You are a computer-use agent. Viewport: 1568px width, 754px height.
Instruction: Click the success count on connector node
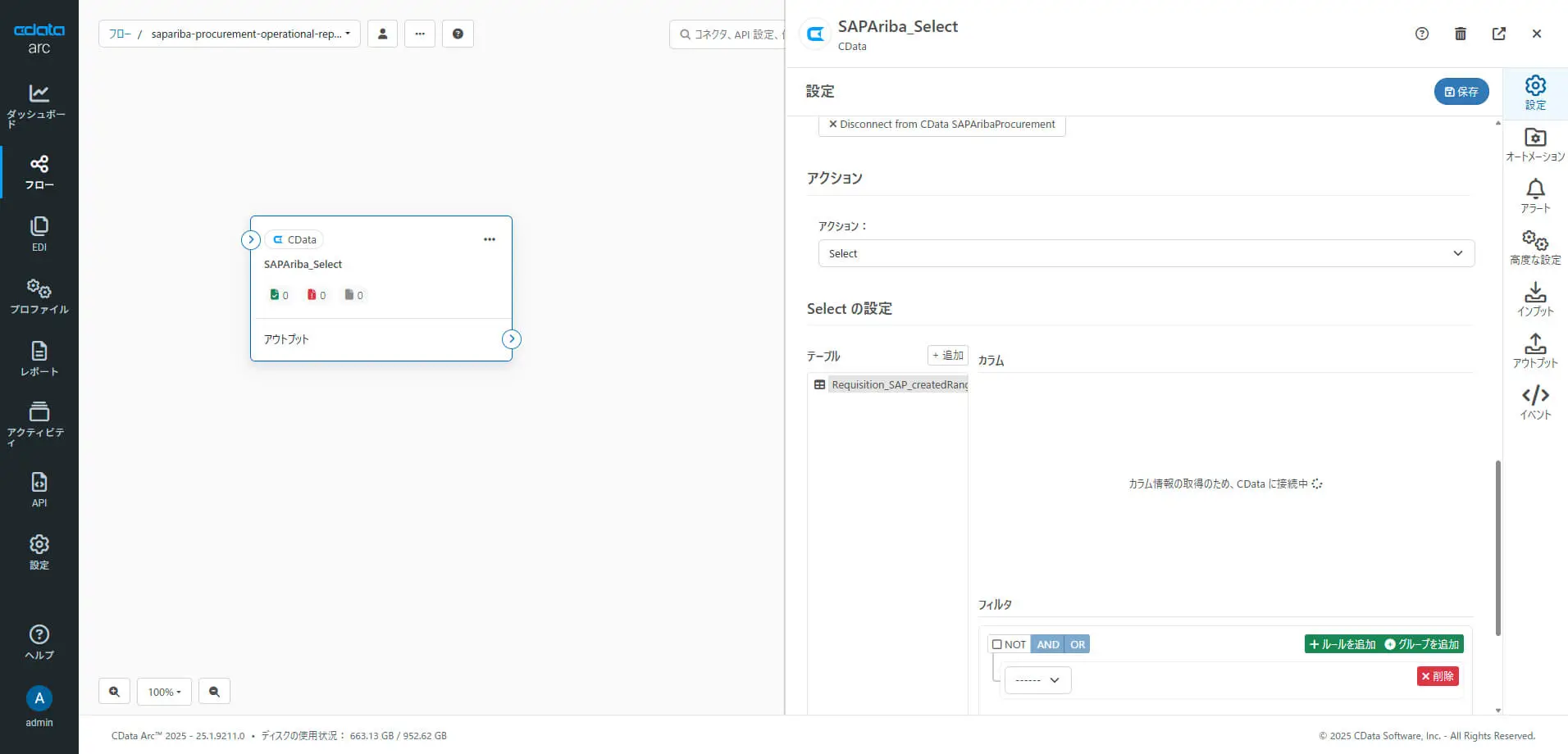tap(280, 295)
